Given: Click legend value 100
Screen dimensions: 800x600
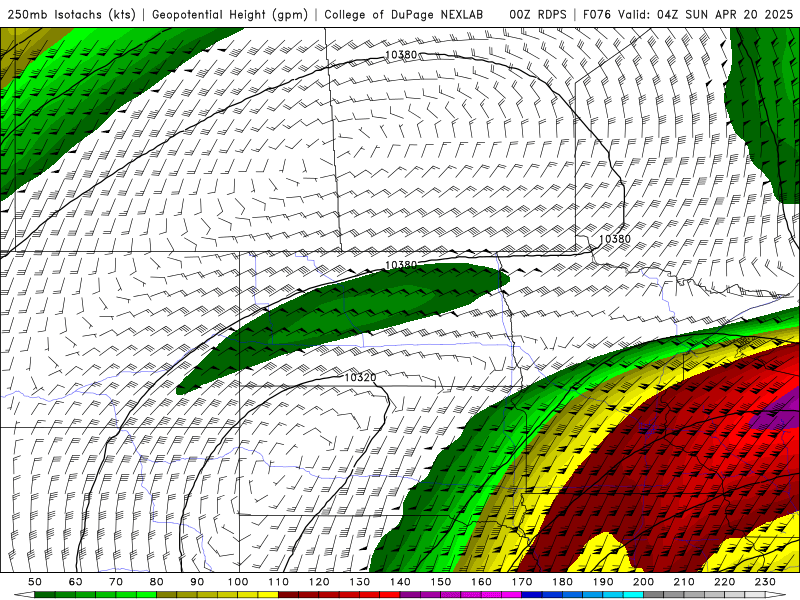Looking at the screenshot, I should point(238,582).
